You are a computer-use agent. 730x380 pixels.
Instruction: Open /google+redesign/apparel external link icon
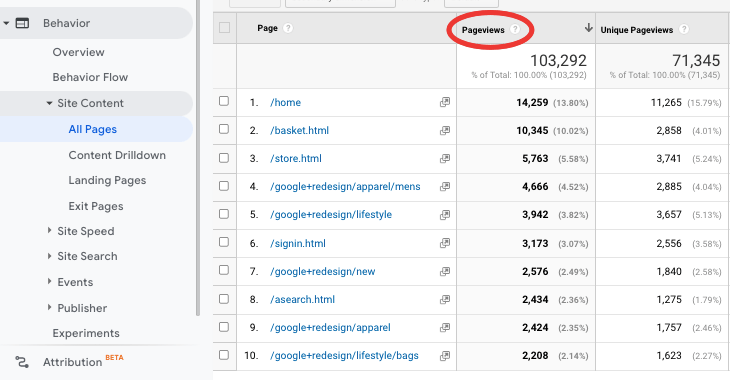coord(445,327)
